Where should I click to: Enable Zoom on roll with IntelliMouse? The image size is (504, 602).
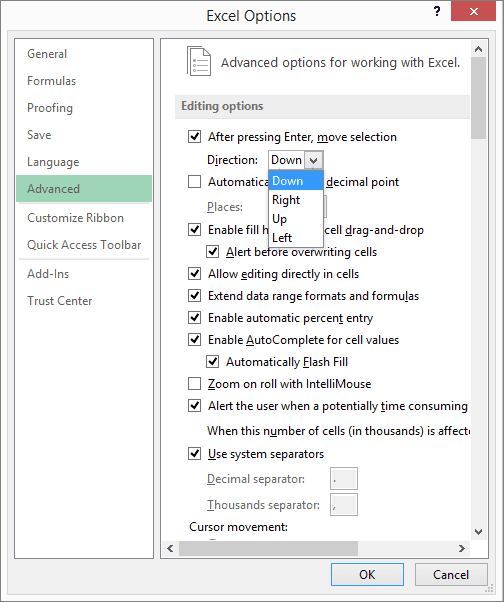click(194, 383)
